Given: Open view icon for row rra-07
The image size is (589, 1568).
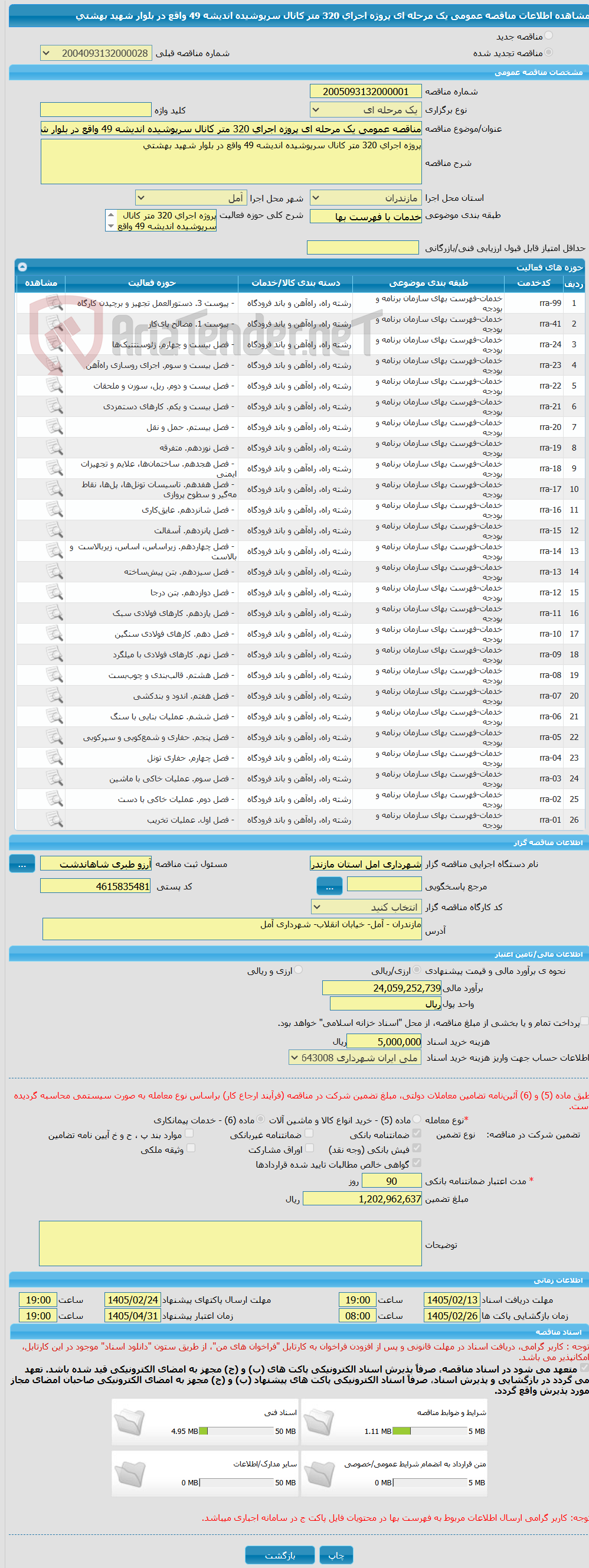Looking at the screenshot, I should tap(55, 696).
